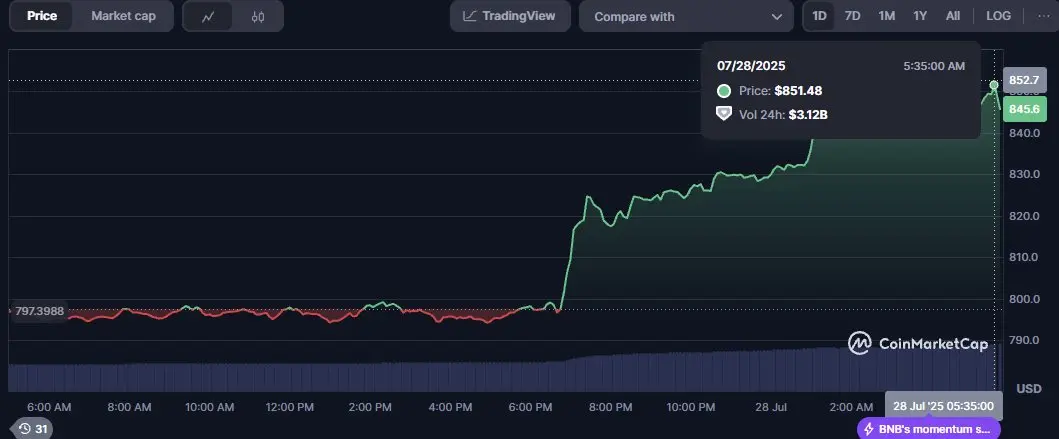1059x439 pixels.
Task: Click the 6:00 PM time axis label
Action: (x=530, y=407)
